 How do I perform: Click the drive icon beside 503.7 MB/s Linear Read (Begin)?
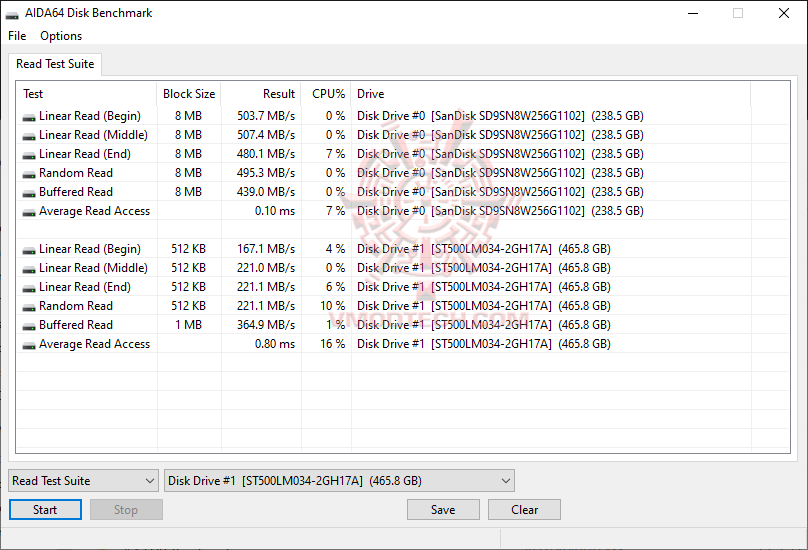click(x=29, y=118)
